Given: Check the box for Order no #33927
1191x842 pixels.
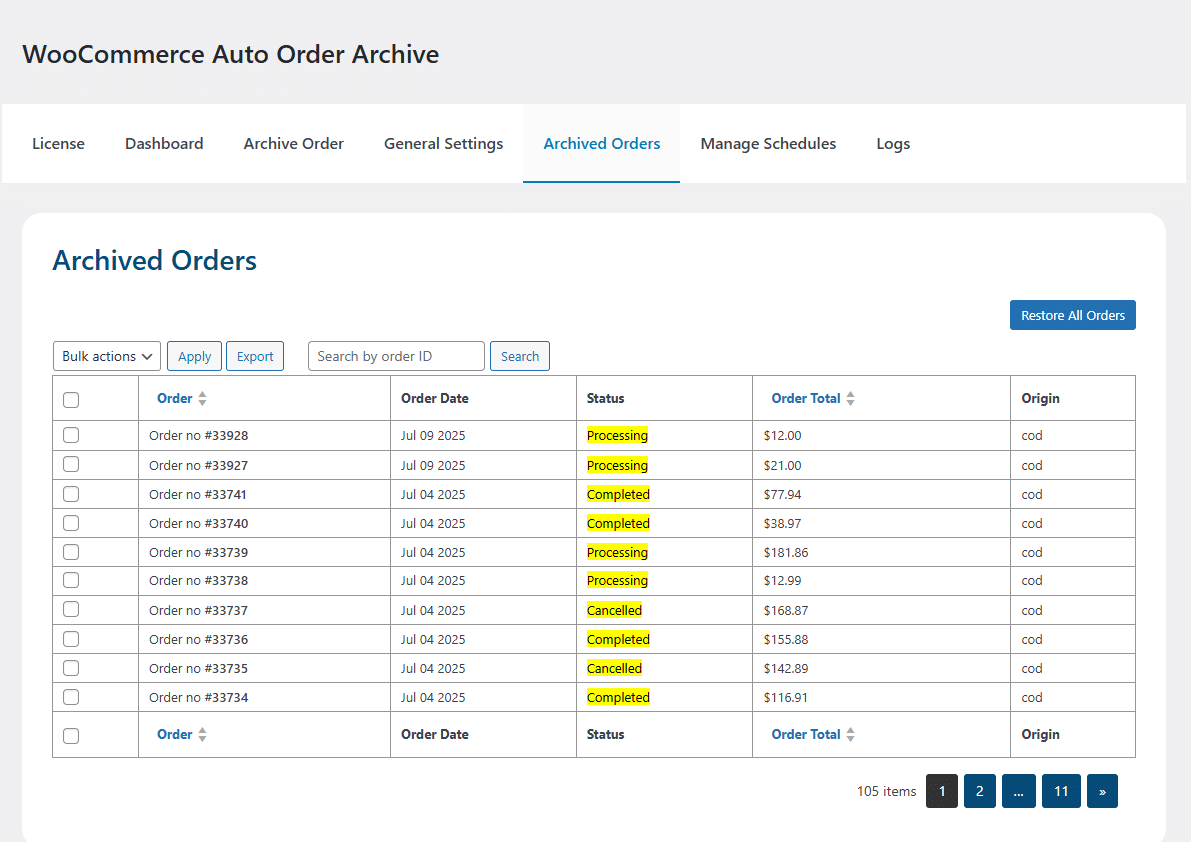Looking at the screenshot, I should [71, 464].
